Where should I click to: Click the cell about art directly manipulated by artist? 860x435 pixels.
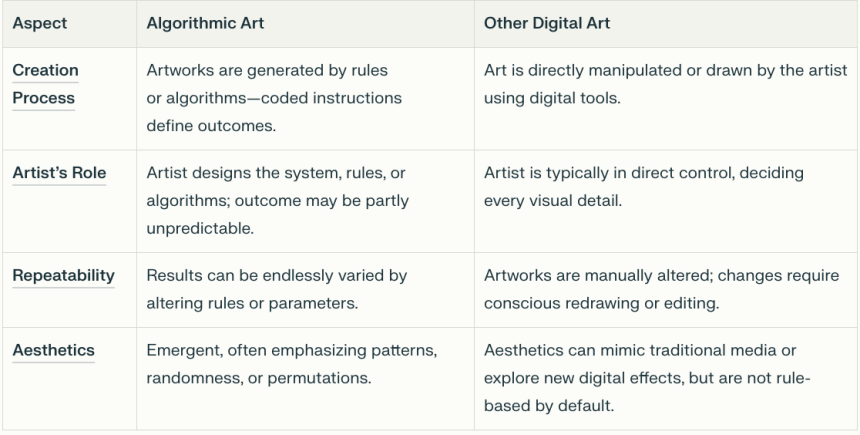pyautogui.click(x=666, y=99)
